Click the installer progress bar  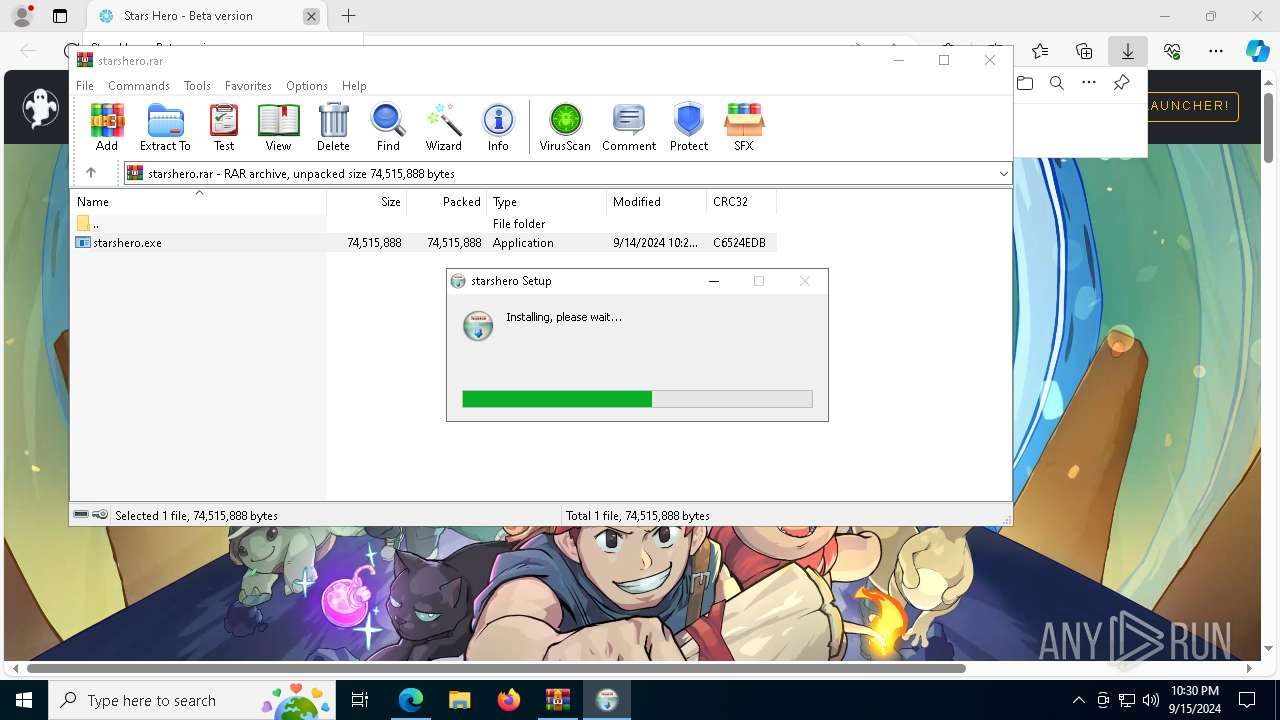click(637, 399)
